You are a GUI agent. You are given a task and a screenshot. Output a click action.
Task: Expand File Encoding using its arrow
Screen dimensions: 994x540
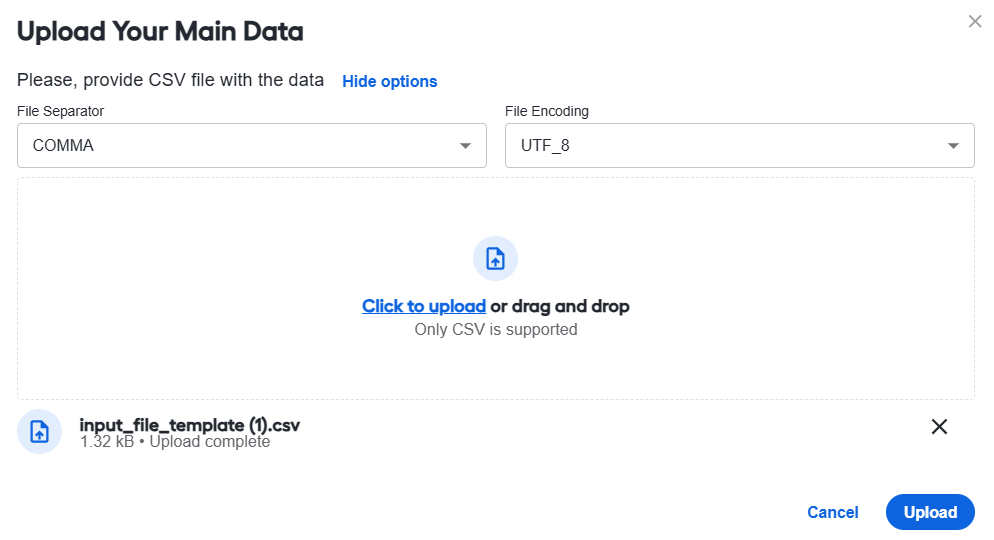953,146
